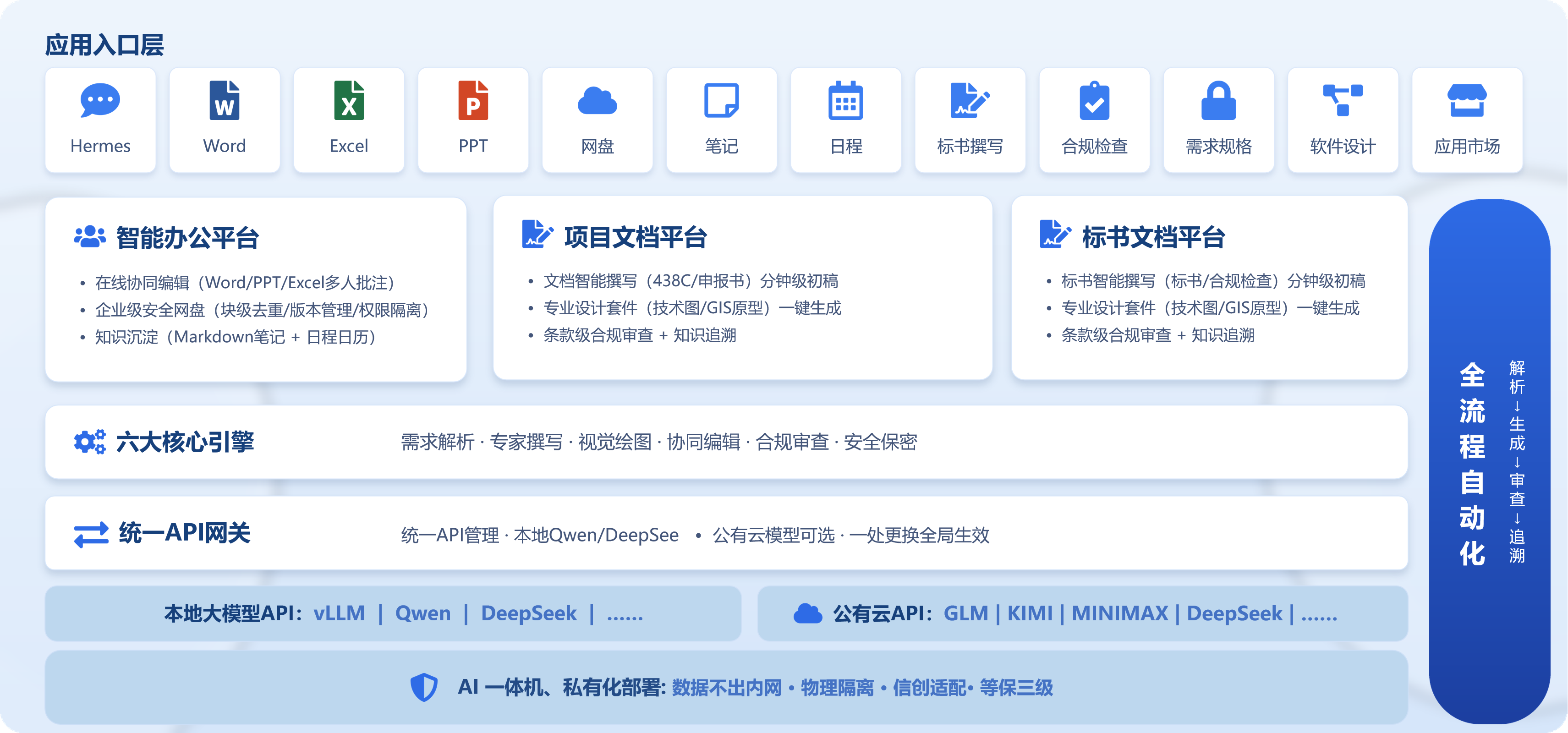Image resolution: width=1568 pixels, height=733 pixels.
Task: Click the 软件设计 diagram icon
Action: (1343, 100)
